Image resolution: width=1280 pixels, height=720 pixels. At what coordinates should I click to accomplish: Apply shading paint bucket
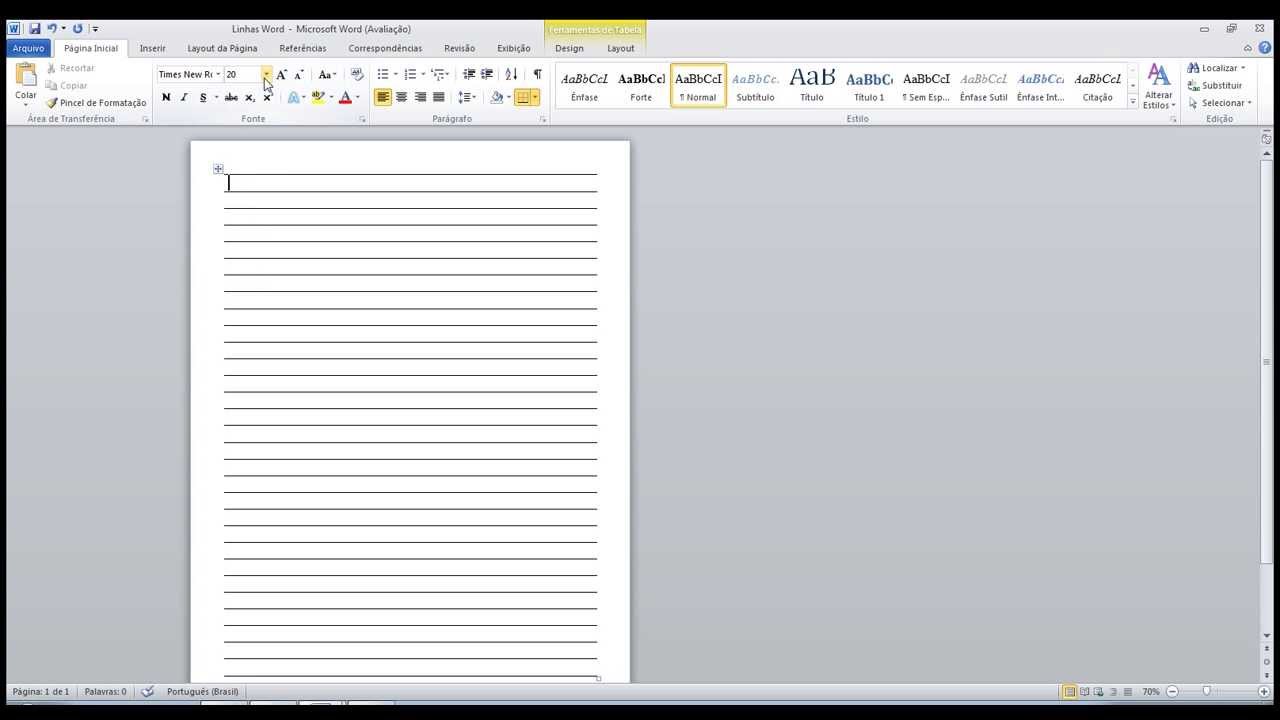tap(496, 97)
